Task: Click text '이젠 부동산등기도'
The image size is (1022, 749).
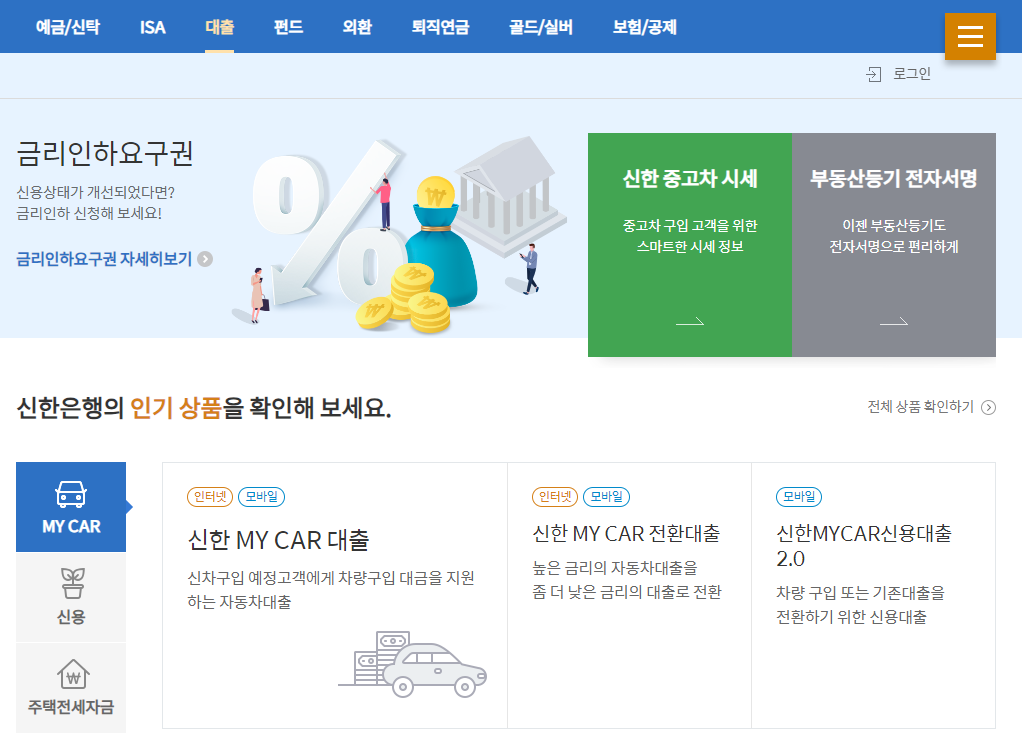Action: (x=894, y=226)
